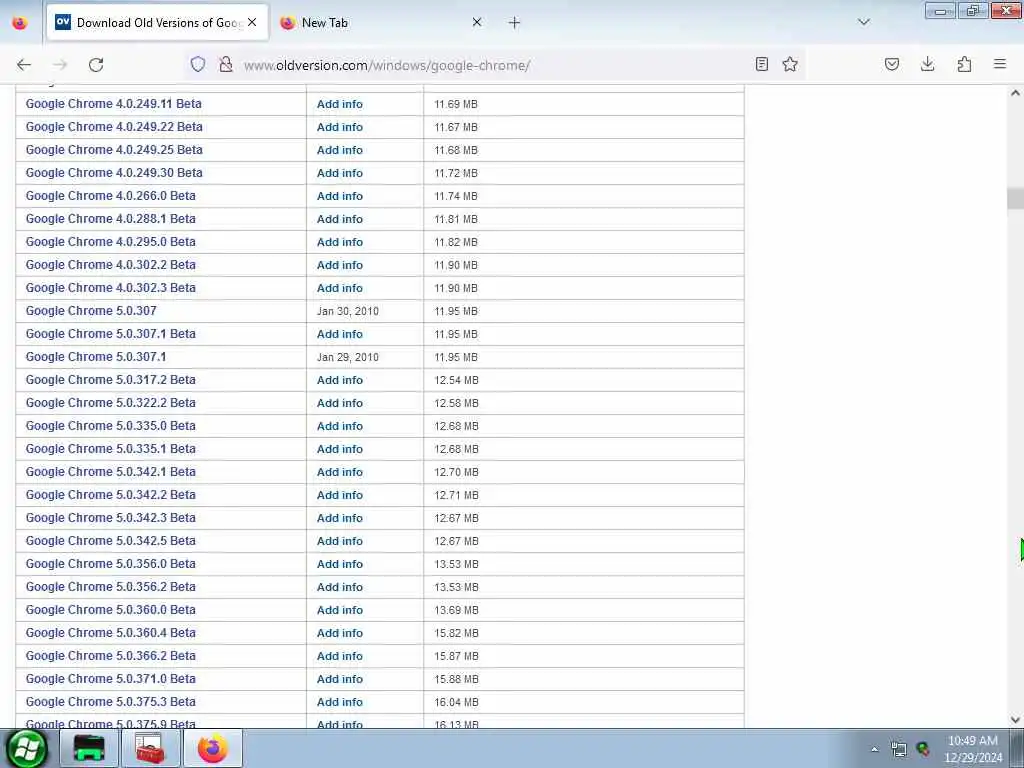Add info for Chrome 4.0.249.22 Beta
1024x768 pixels.
(340, 127)
